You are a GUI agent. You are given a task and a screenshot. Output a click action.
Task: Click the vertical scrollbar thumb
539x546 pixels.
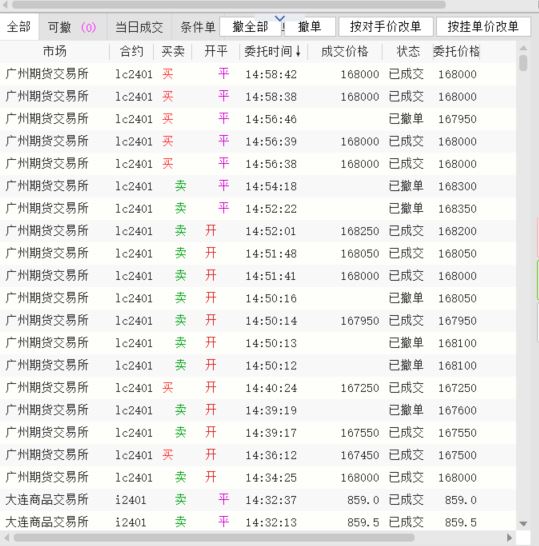point(523,63)
